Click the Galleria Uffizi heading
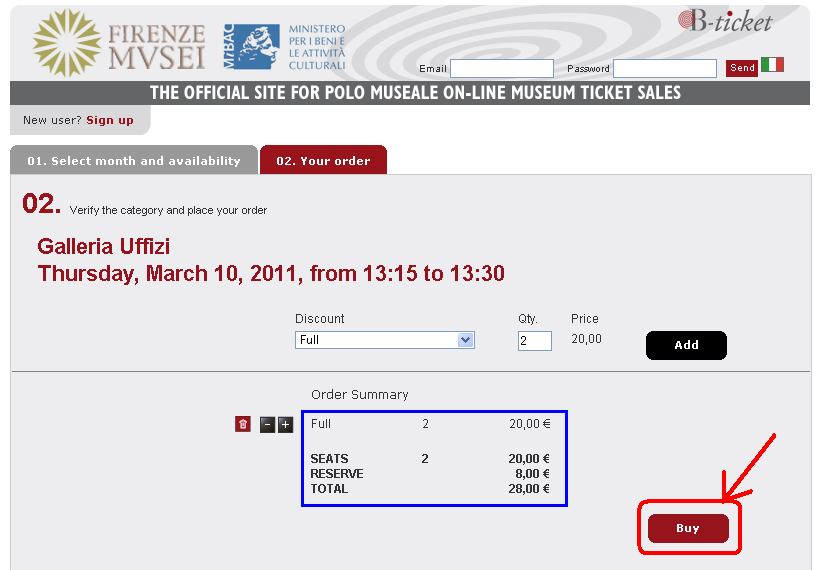 tap(111, 247)
